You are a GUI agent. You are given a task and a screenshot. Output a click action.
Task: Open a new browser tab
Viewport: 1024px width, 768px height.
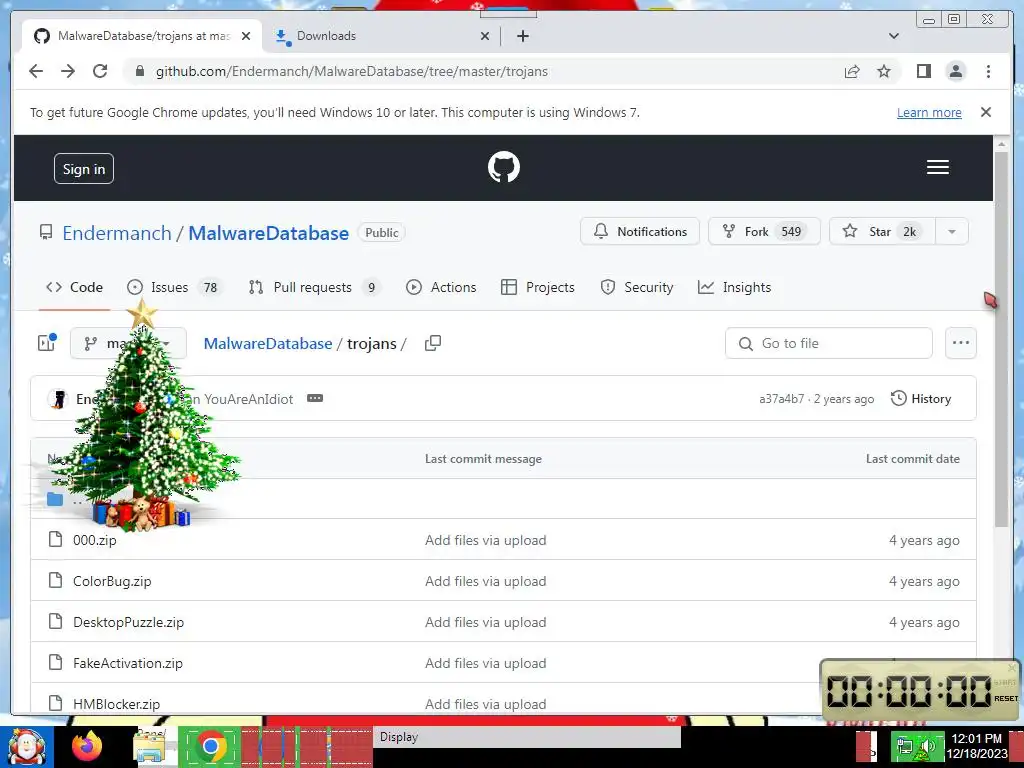[522, 36]
